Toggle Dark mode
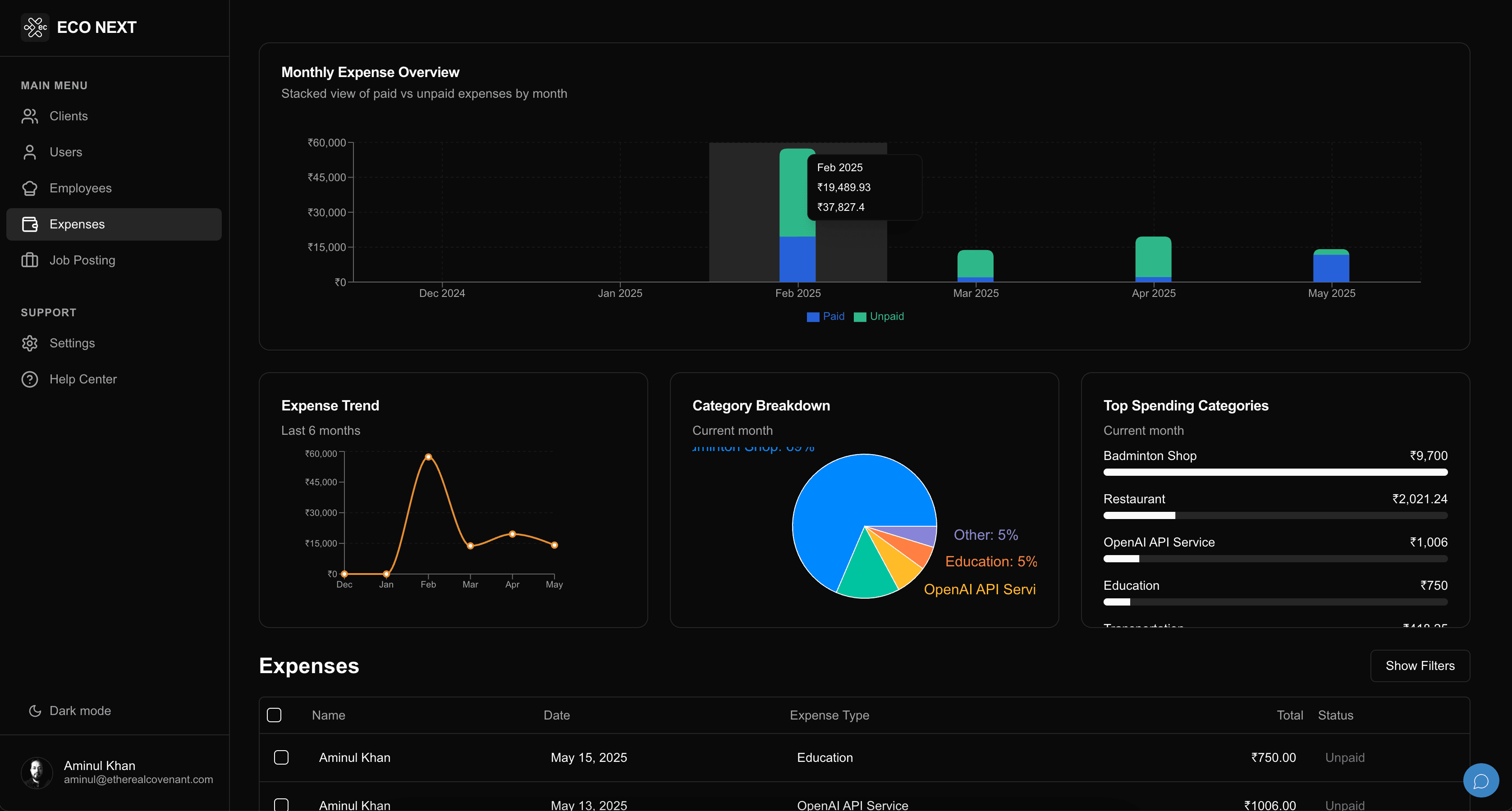Screen dimensions: 1512x811 coord(70,711)
